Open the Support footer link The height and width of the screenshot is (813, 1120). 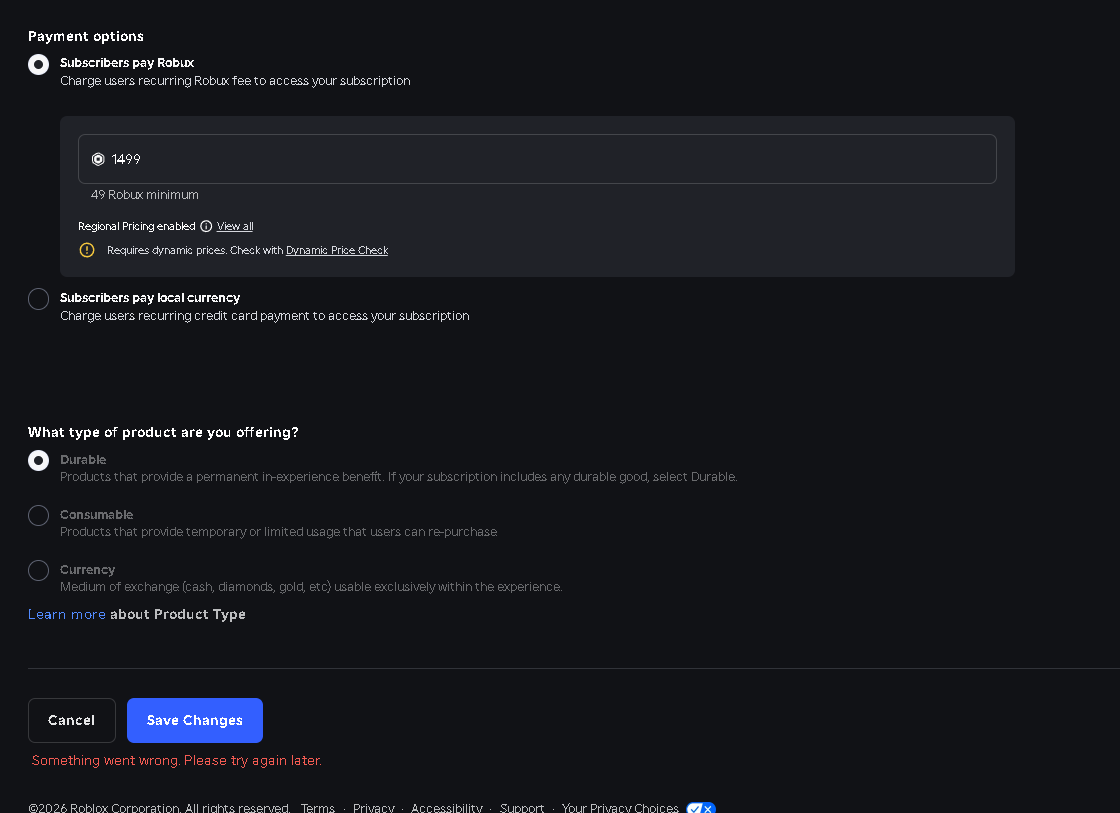[522, 807]
